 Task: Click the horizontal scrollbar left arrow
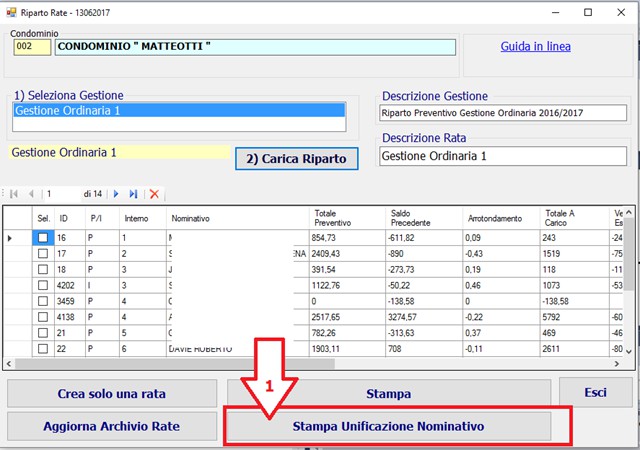pyautogui.click(x=9, y=363)
